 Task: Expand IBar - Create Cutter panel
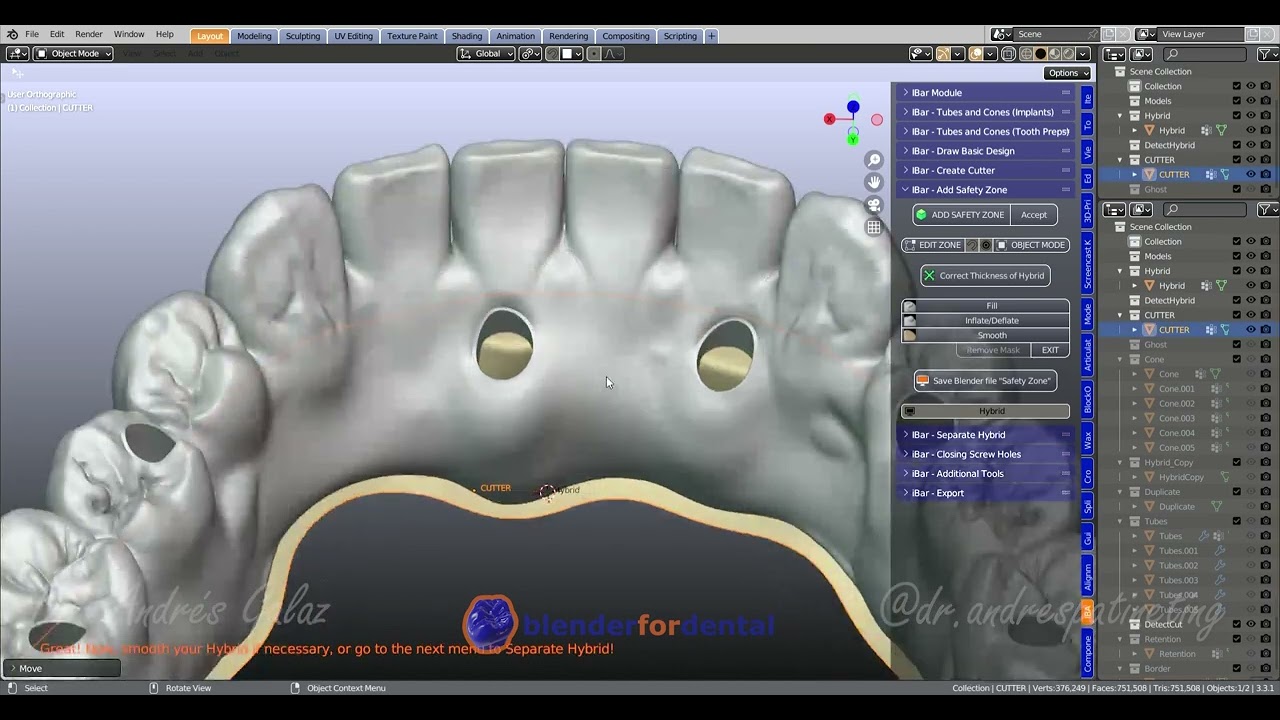pos(986,170)
